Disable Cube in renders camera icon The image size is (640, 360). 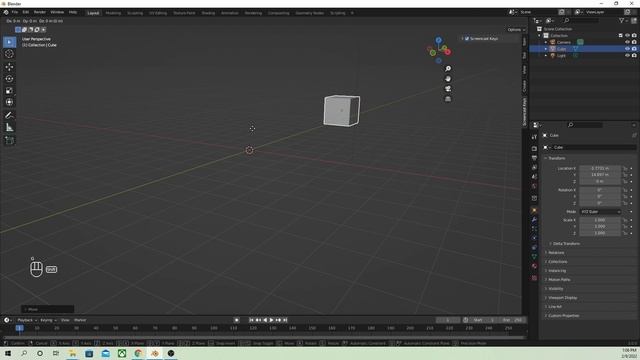tap(634, 49)
